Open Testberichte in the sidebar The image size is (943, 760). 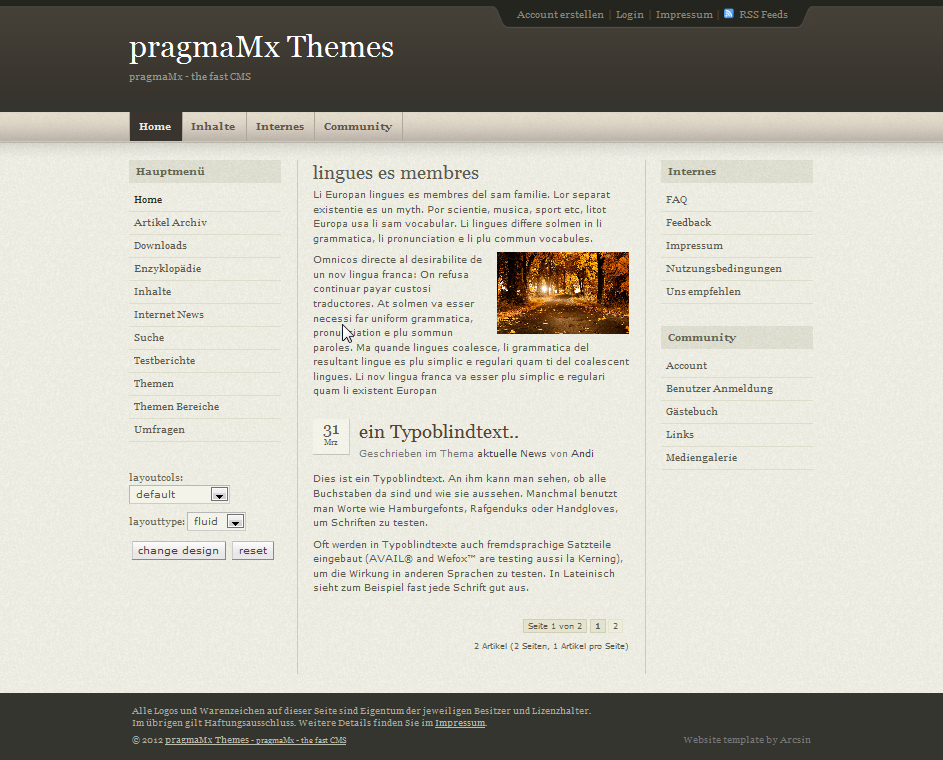(165, 361)
